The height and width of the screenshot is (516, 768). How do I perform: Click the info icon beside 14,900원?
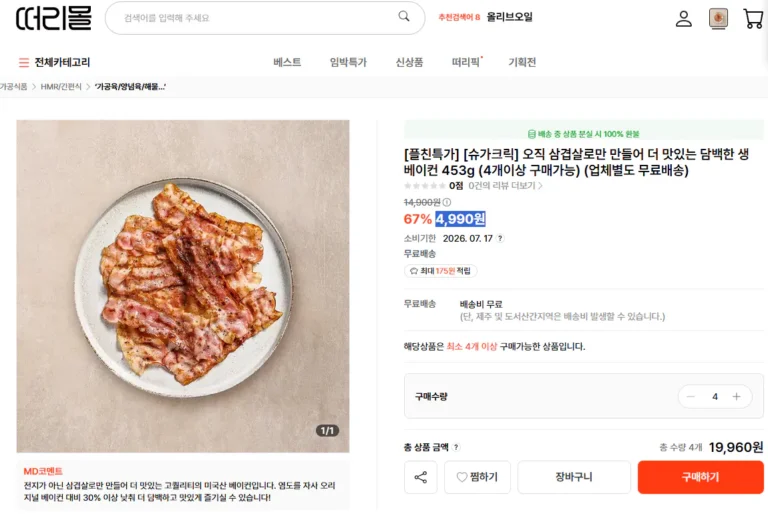click(x=447, y=202)
